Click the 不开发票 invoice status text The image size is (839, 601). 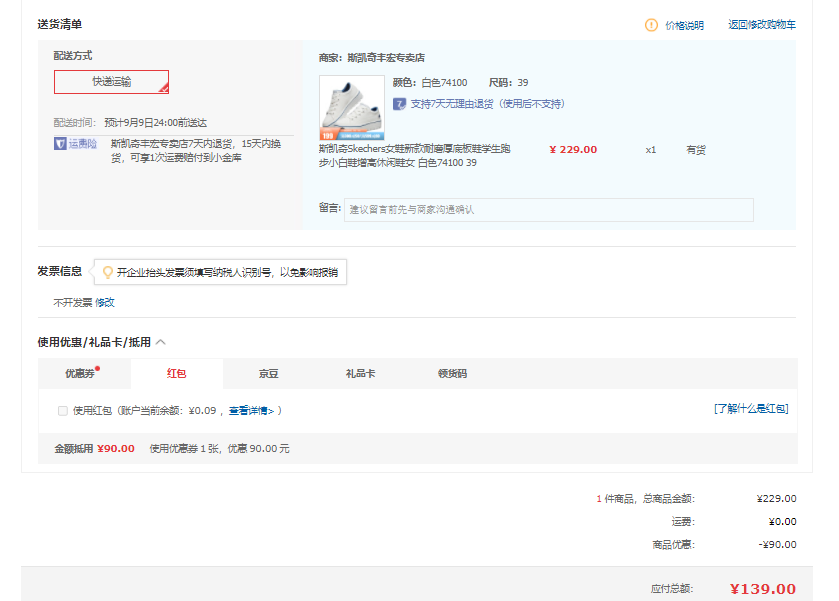click(x=73, y=302)
